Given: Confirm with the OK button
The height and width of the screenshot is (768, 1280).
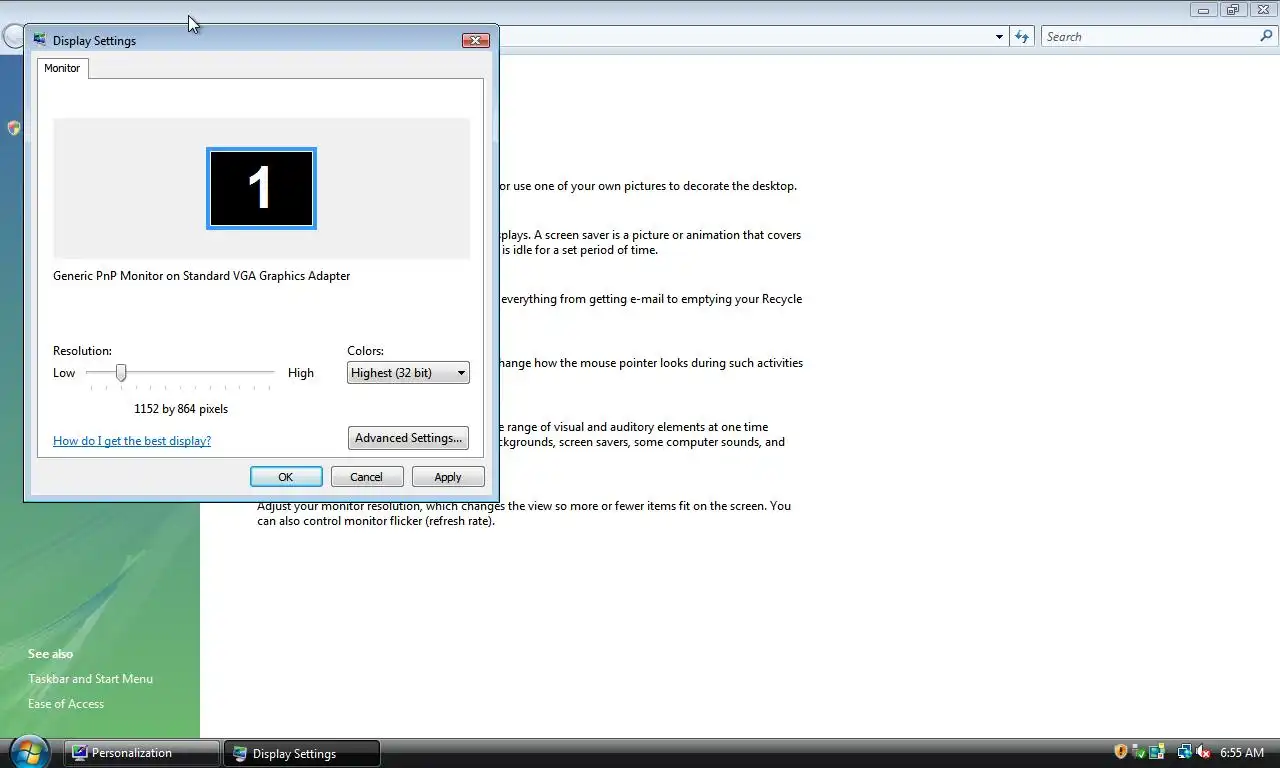Looking at the screenshot, I should pyautogui.click(x=286, y=477).
